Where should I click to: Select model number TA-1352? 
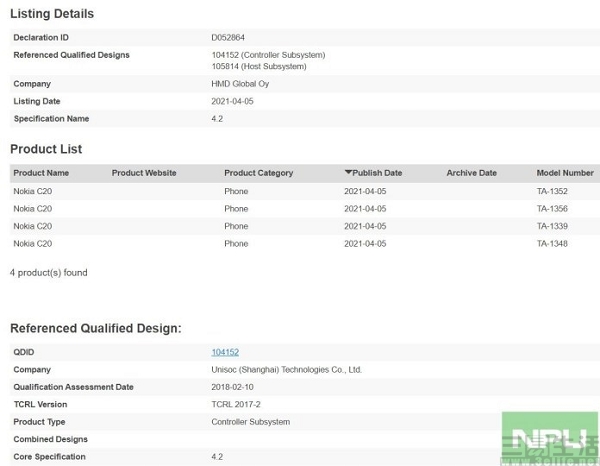(552, 191)
